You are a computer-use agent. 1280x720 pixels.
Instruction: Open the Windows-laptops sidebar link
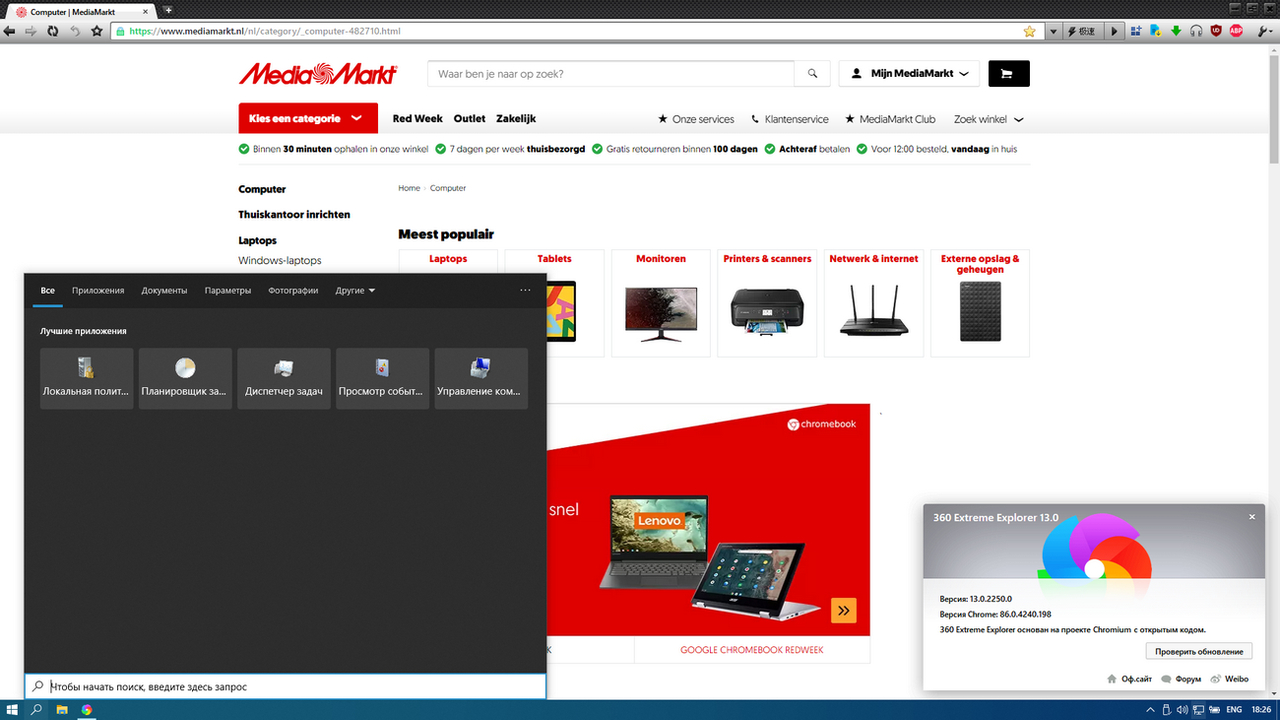tap(280, 260)
